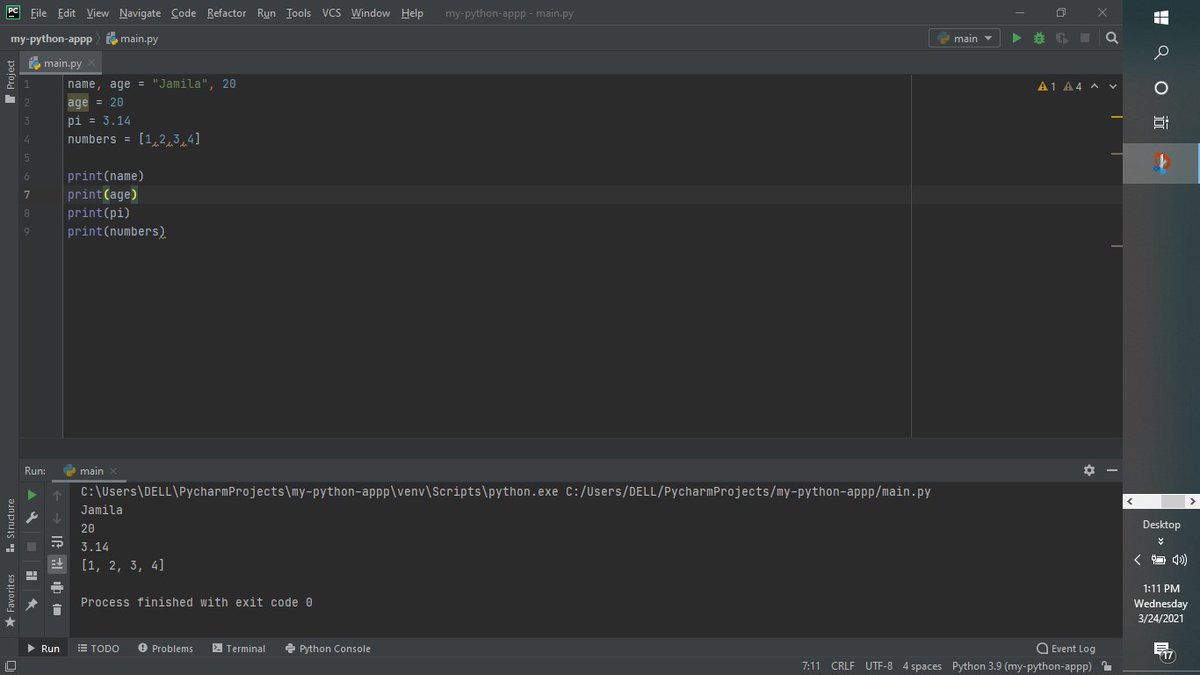Start debugging with the green bug icon
The width and height of the screenshot is (1200, 675).
(1039, 38)
